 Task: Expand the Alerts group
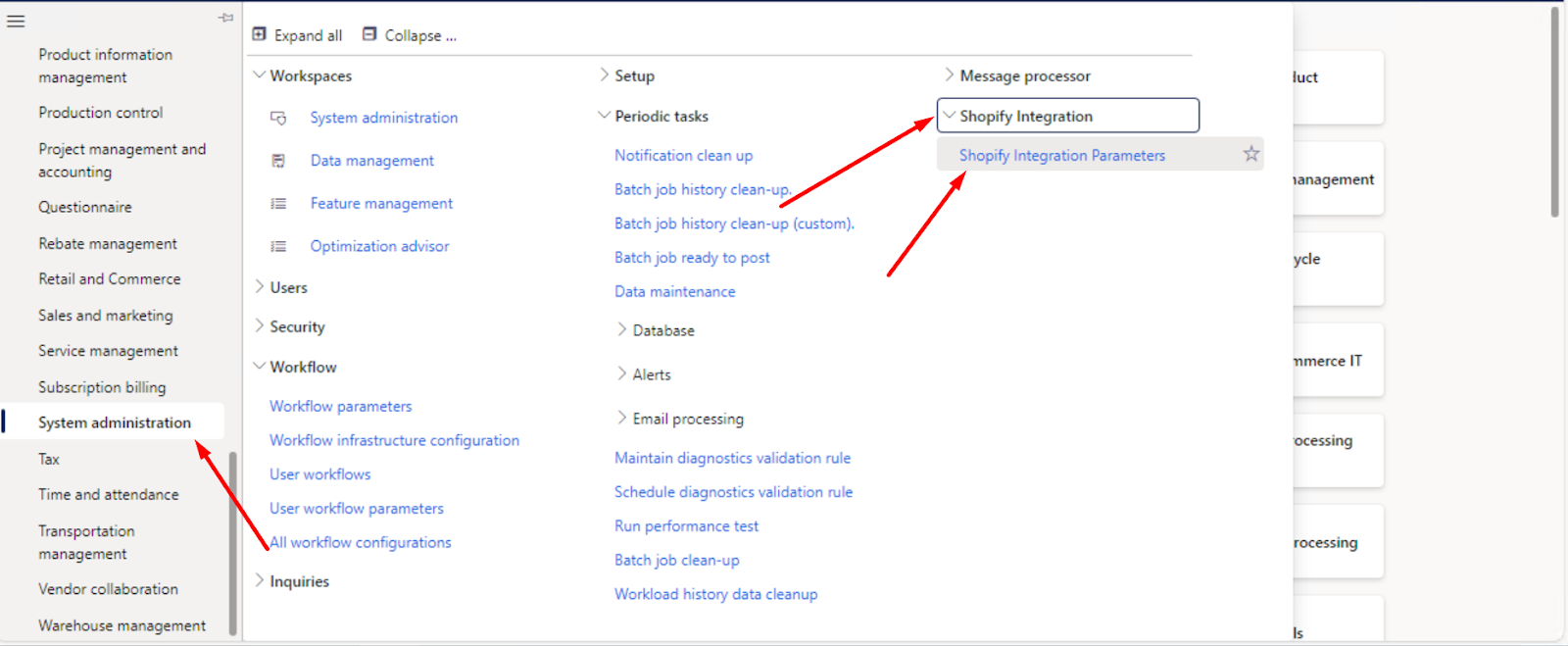622,374
